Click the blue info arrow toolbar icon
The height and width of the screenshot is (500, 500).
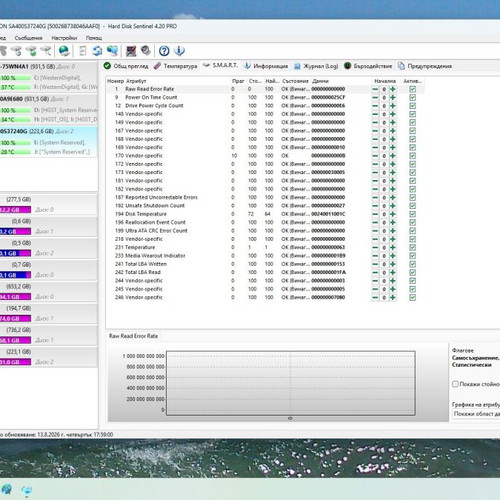tap(179, 51)
